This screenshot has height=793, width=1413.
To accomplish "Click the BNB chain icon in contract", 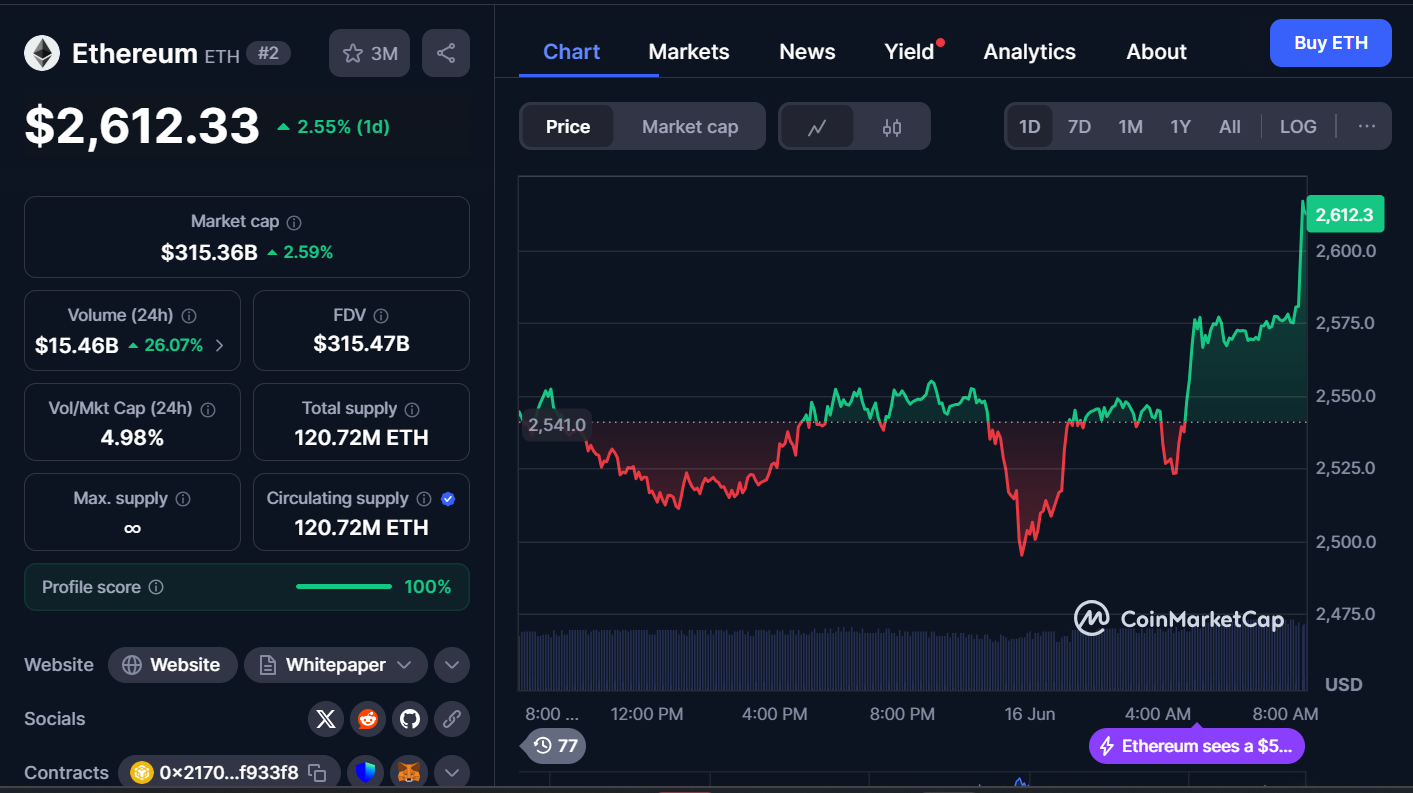I will point(142,772).
